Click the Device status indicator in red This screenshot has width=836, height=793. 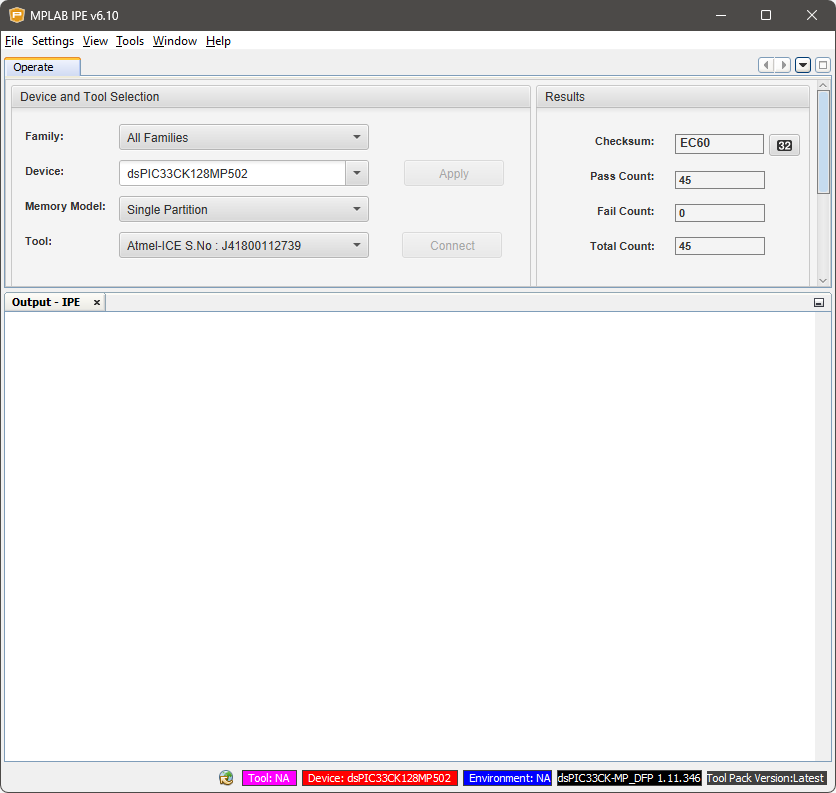point(380,778)
